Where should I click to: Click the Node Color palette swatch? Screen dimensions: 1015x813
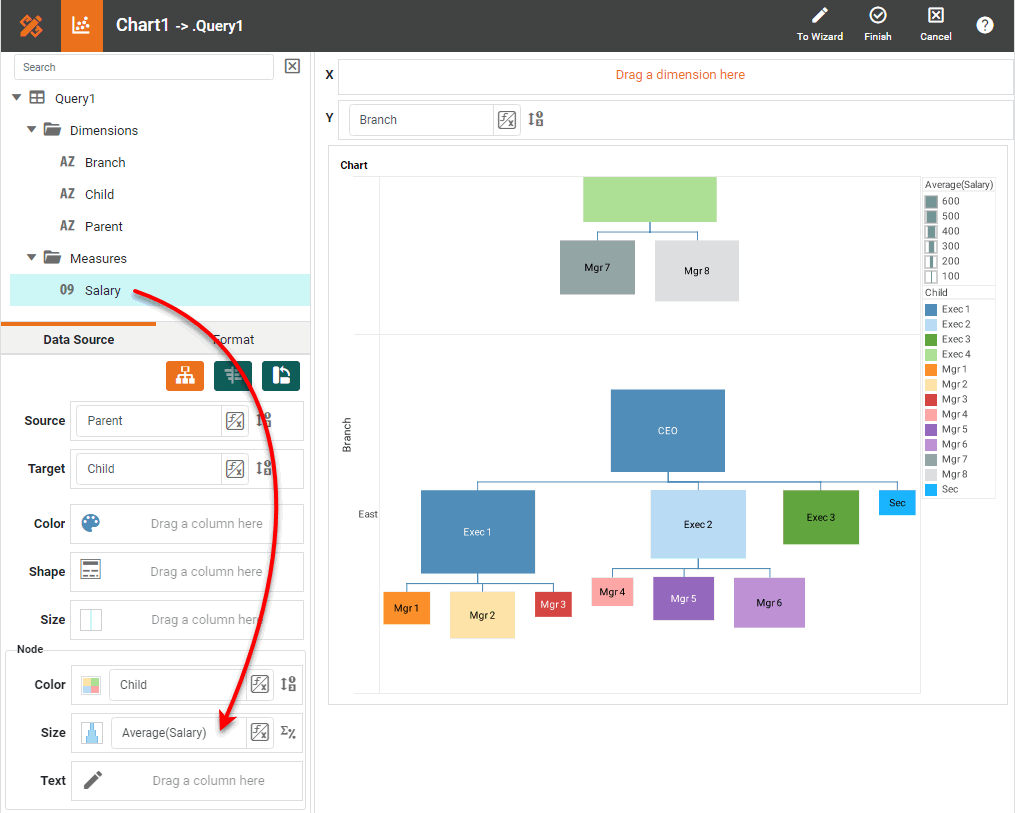(91, 685)
